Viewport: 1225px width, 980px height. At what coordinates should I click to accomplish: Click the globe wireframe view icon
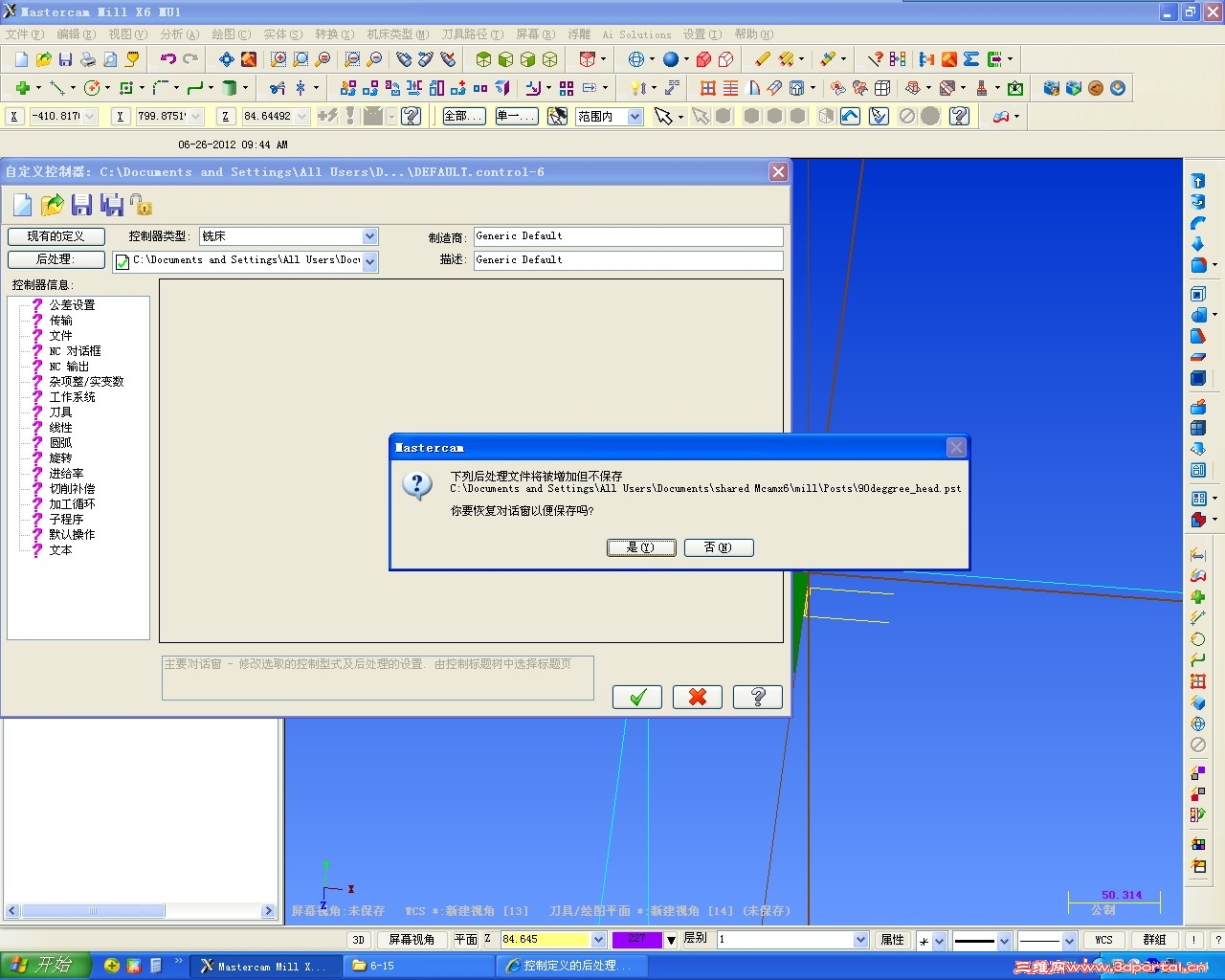[636, 59]
